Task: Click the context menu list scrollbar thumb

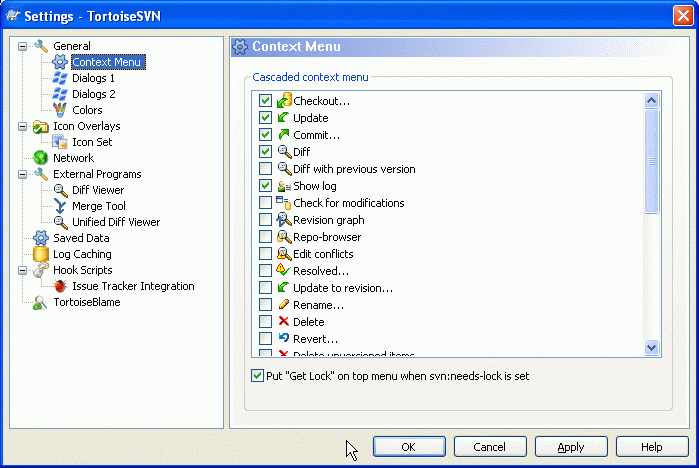Action: click(651, 160)
